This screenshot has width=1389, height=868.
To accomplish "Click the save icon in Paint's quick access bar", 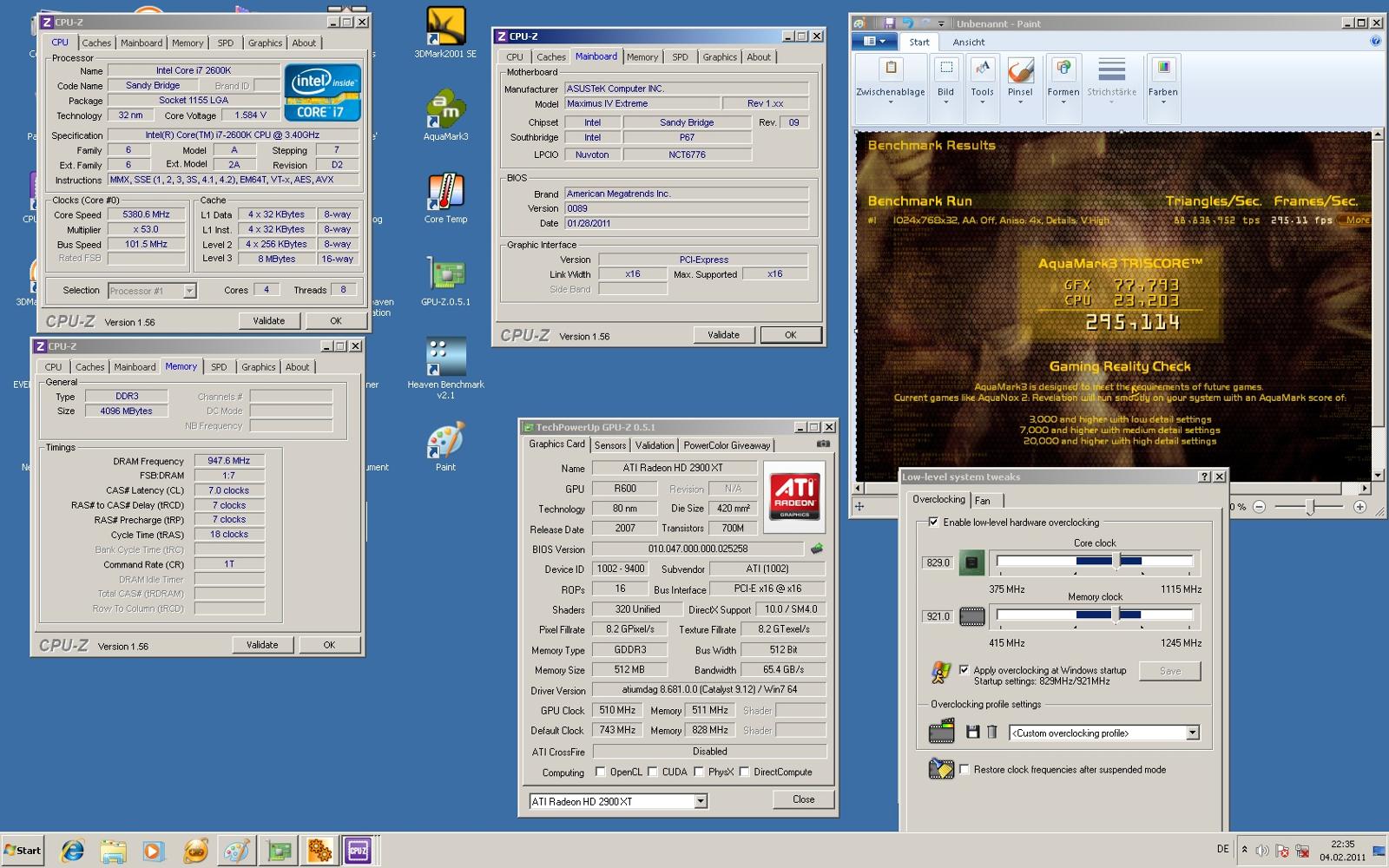I will pyautogui.click(x=889, y=23).
